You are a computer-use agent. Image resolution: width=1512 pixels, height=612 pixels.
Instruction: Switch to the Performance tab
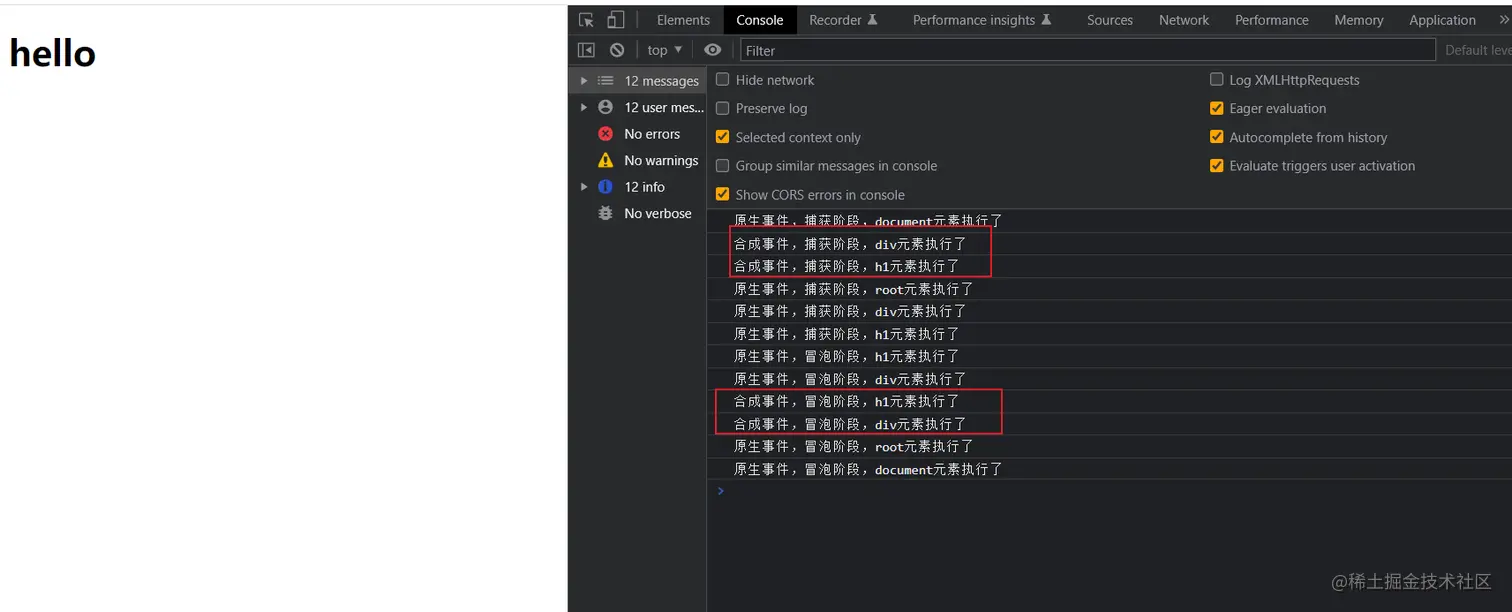point(1272,20)
